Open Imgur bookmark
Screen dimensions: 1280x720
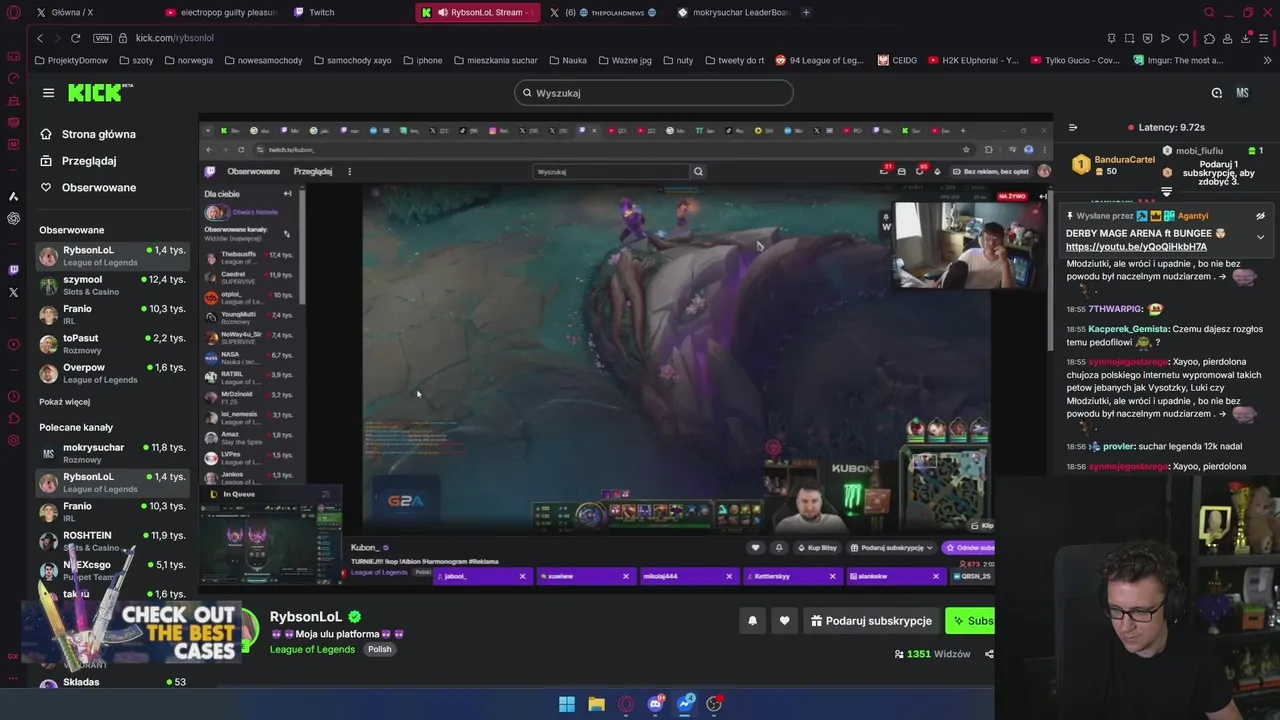coord(1178,60)
